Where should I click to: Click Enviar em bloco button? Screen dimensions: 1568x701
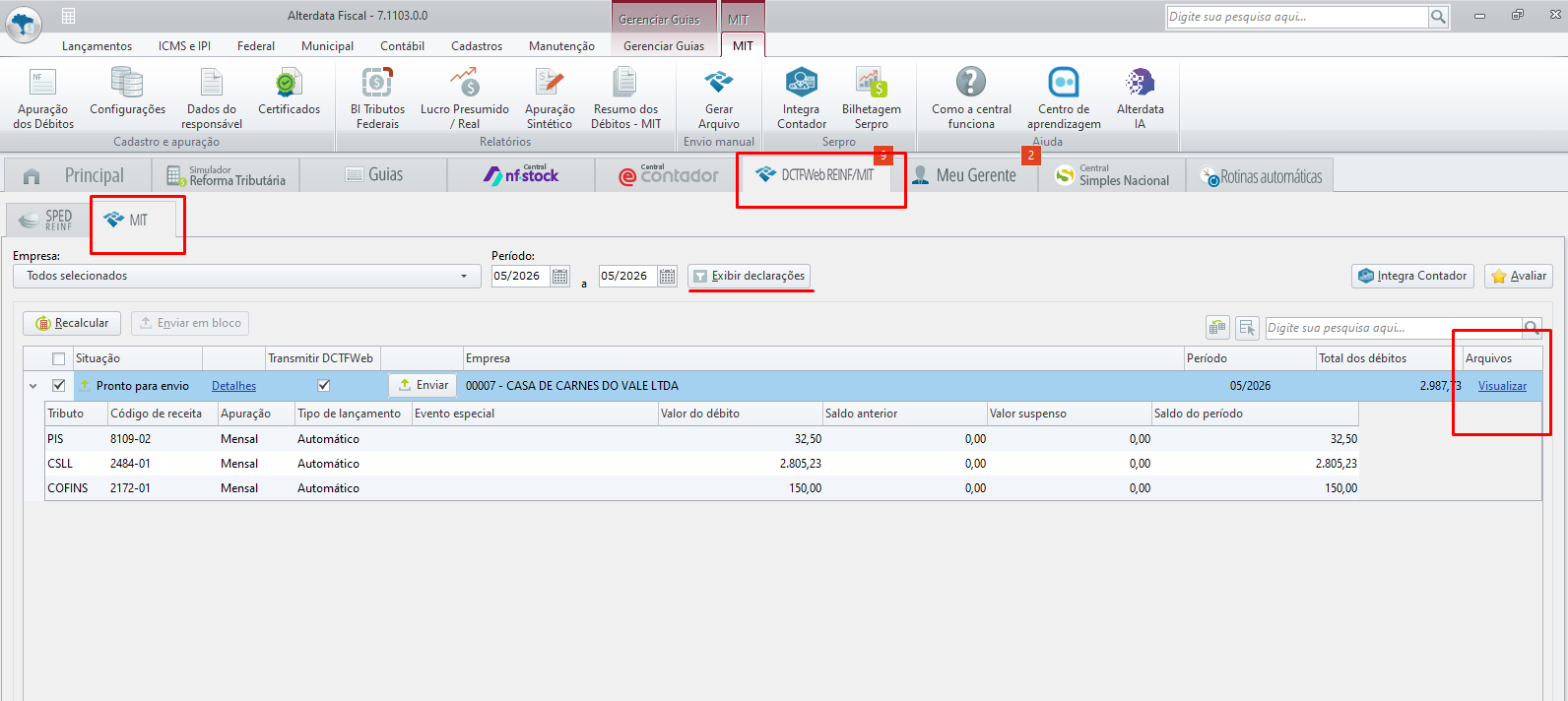tap(190, 323)
